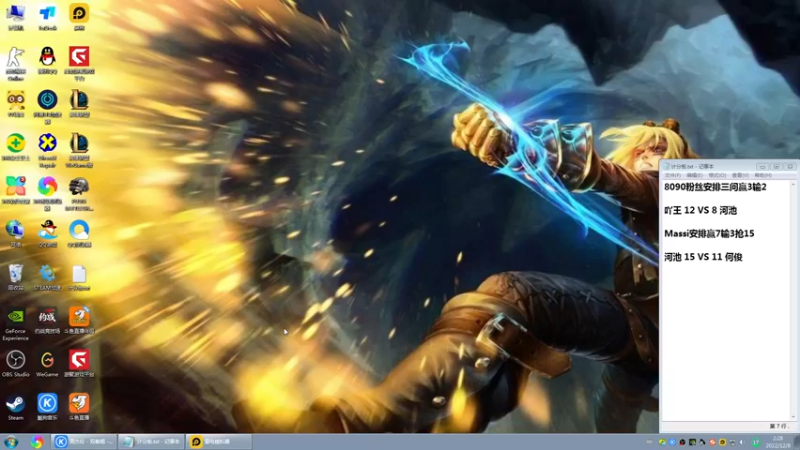Screen dimensions: 800x450
Task: Open the Recycle Bin
Action: [x=16, y=277]
